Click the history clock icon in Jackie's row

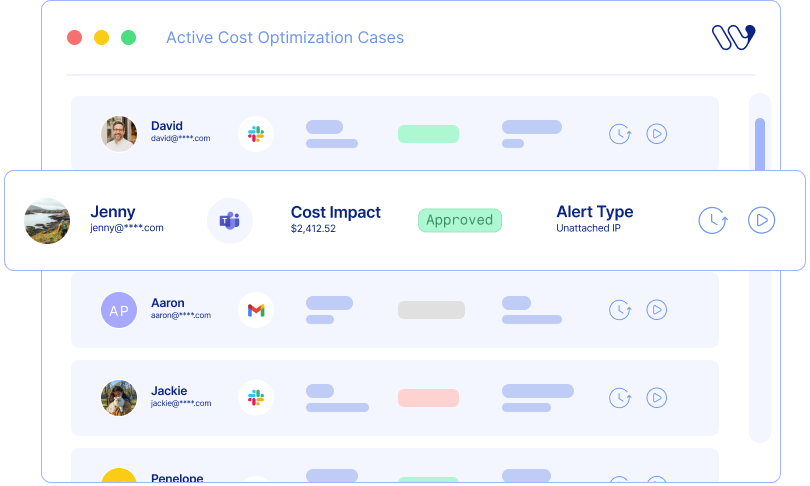pyautogui.click(x=620, y=398)
